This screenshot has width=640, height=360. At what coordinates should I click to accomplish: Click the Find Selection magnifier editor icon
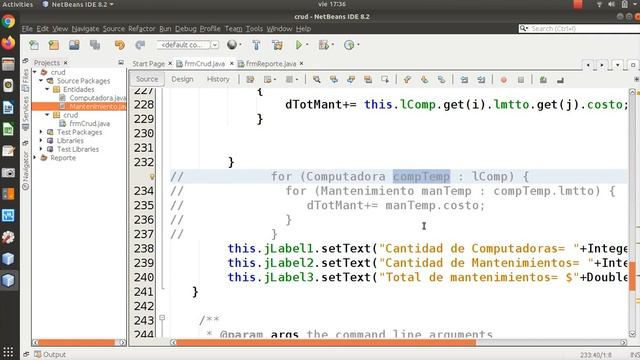316,80
